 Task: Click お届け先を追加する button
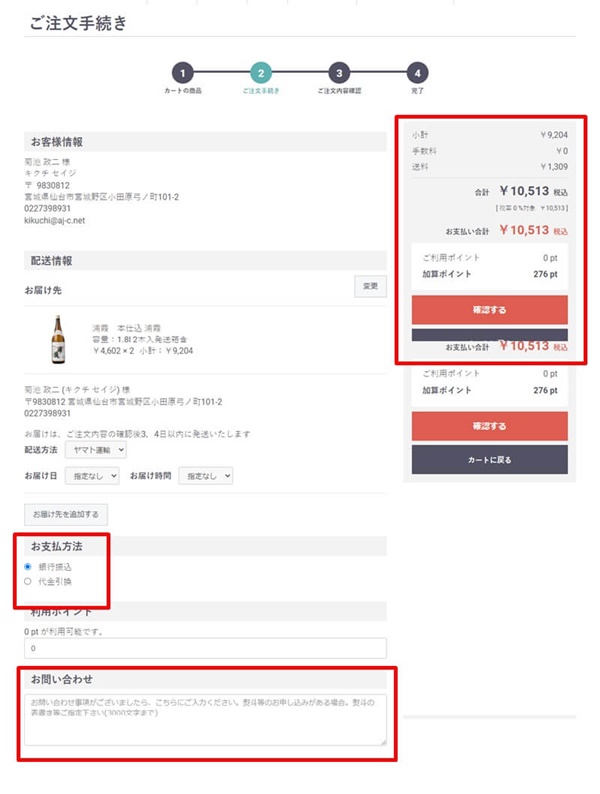pos(66,515)
